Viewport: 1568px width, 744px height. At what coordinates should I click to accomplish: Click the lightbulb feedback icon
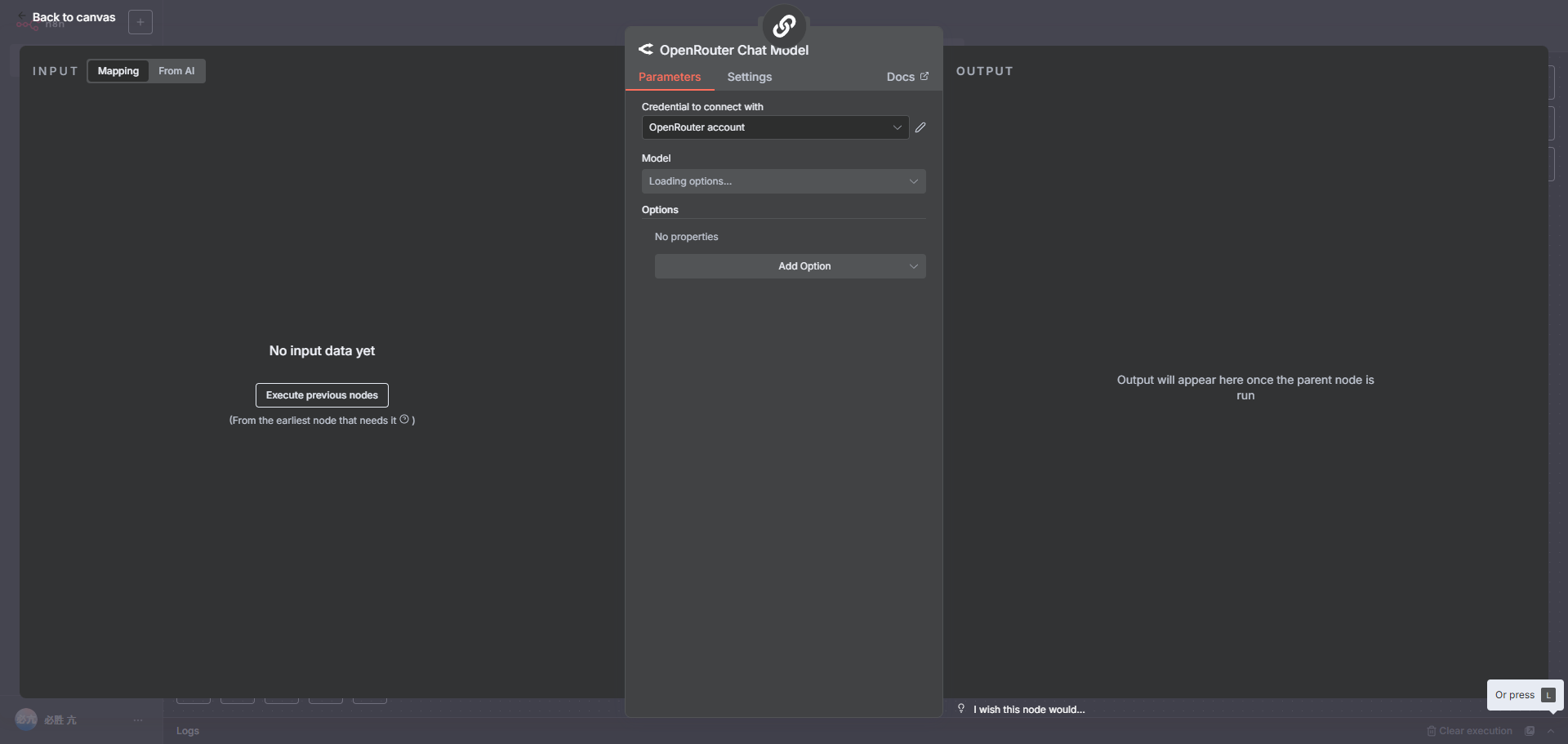(x=961, y=709)
